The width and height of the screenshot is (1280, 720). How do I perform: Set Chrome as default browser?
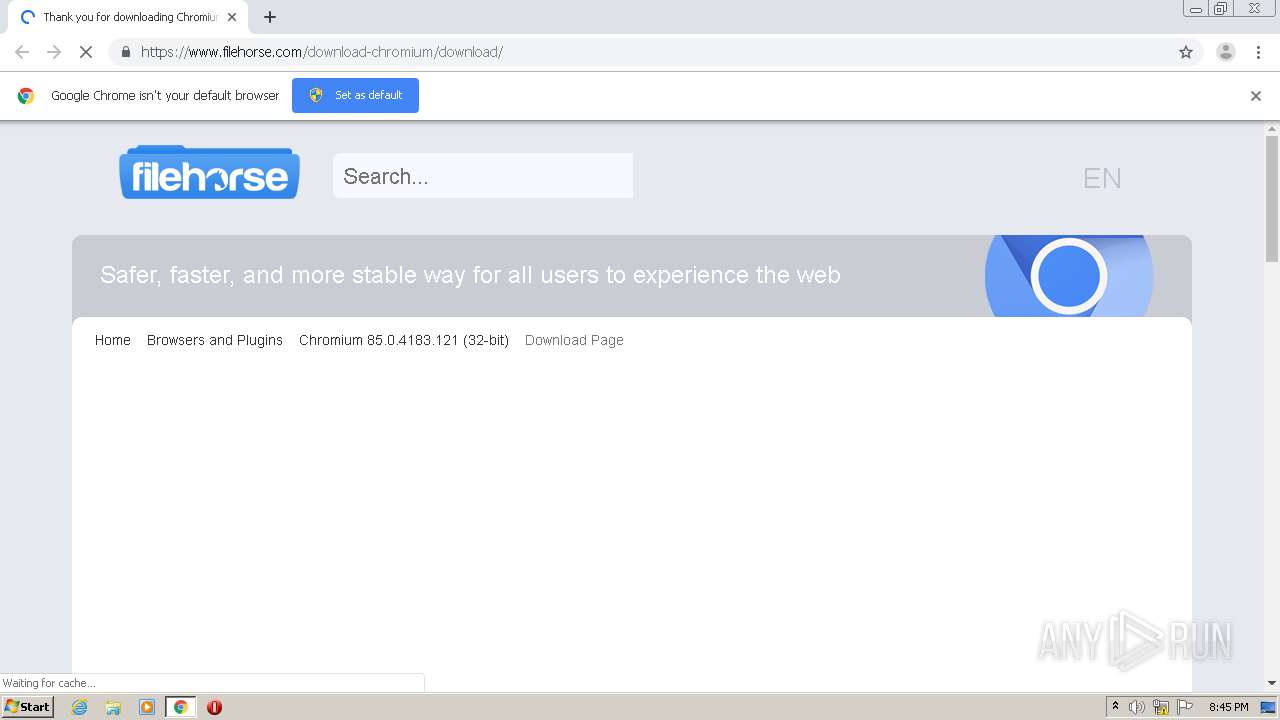pos(355,95)
